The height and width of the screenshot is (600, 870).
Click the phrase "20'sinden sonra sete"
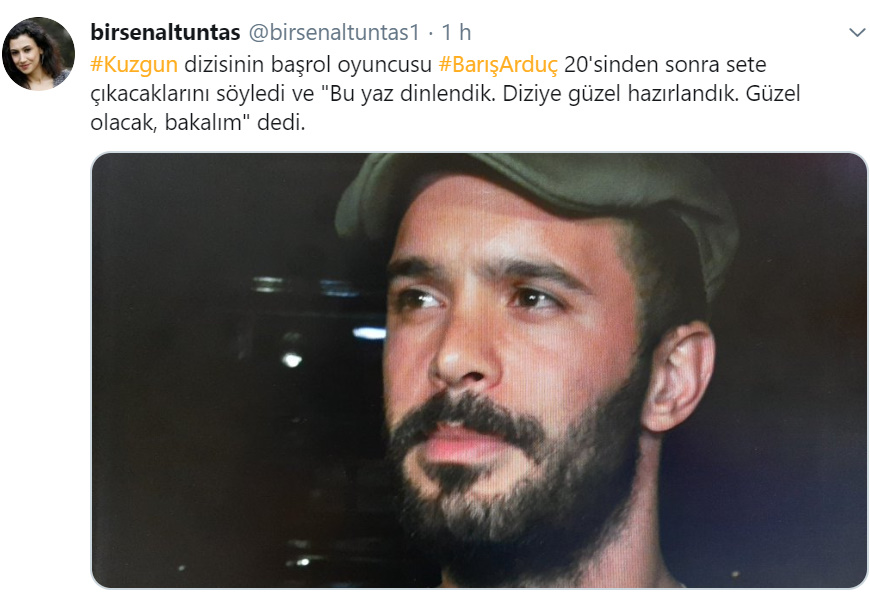point(665,64)
